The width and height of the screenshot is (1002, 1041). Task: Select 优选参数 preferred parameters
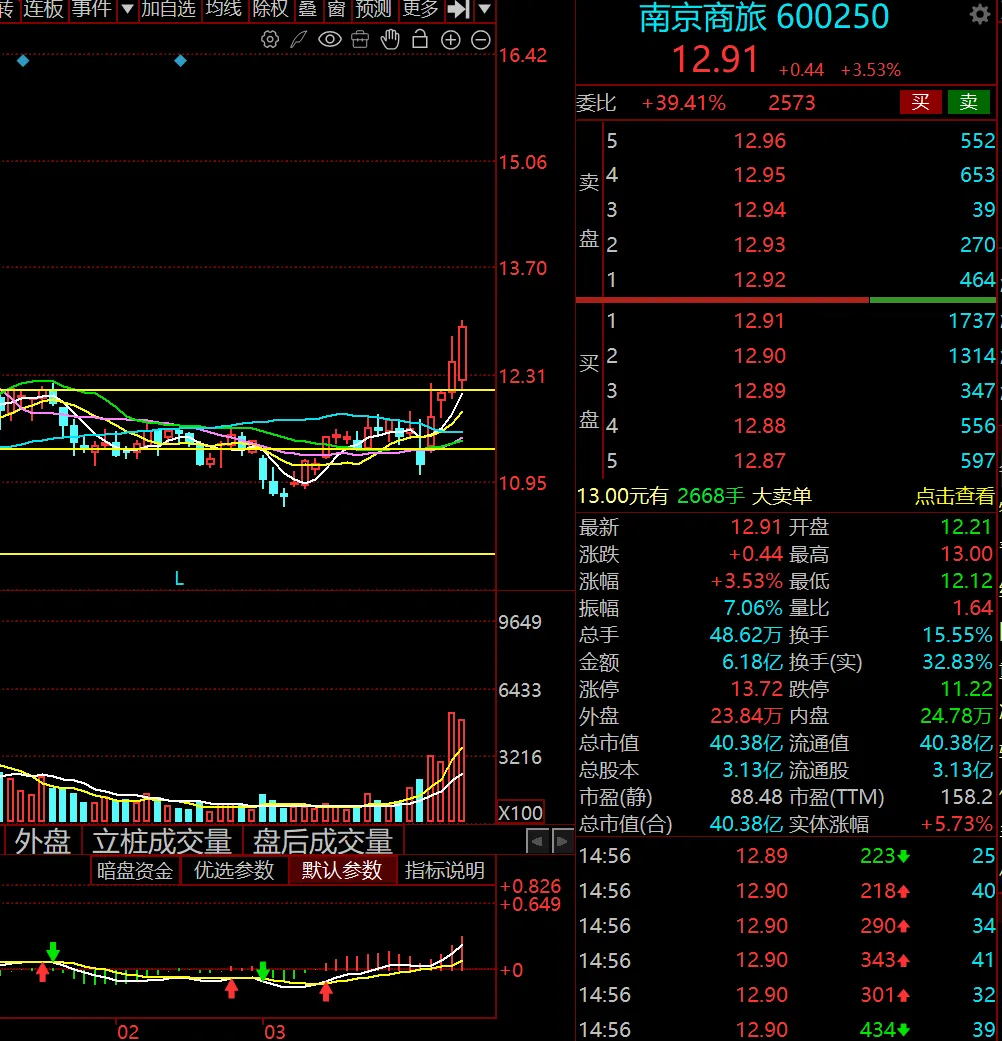[234, 870]
